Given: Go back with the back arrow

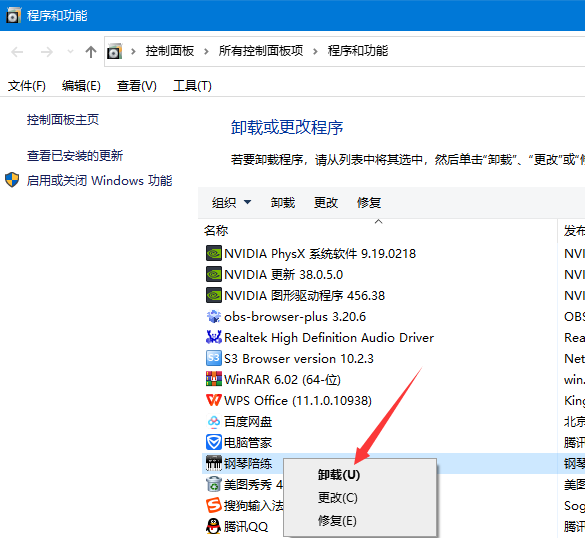Looking at the screenshot, I should pyautogui.click(x=17, y=52).
